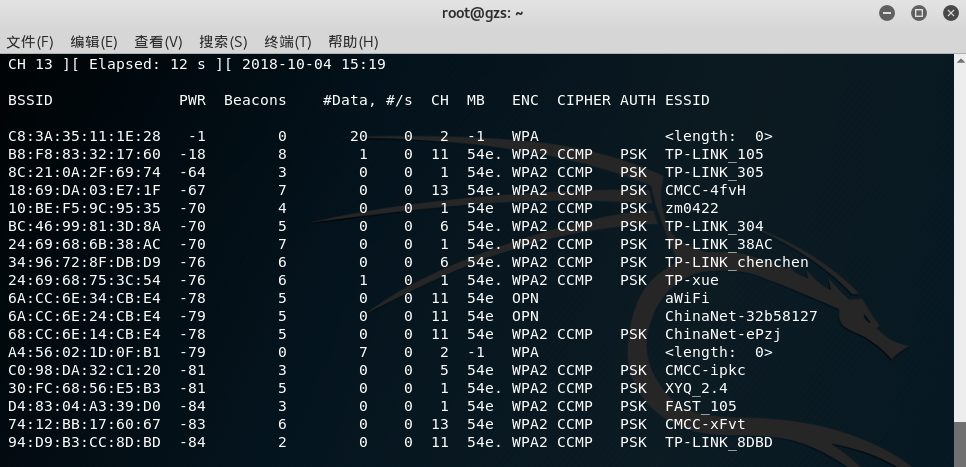Click the terminal scrollbar up arrow
Screen dimensions: 966x467
[960, 60]
